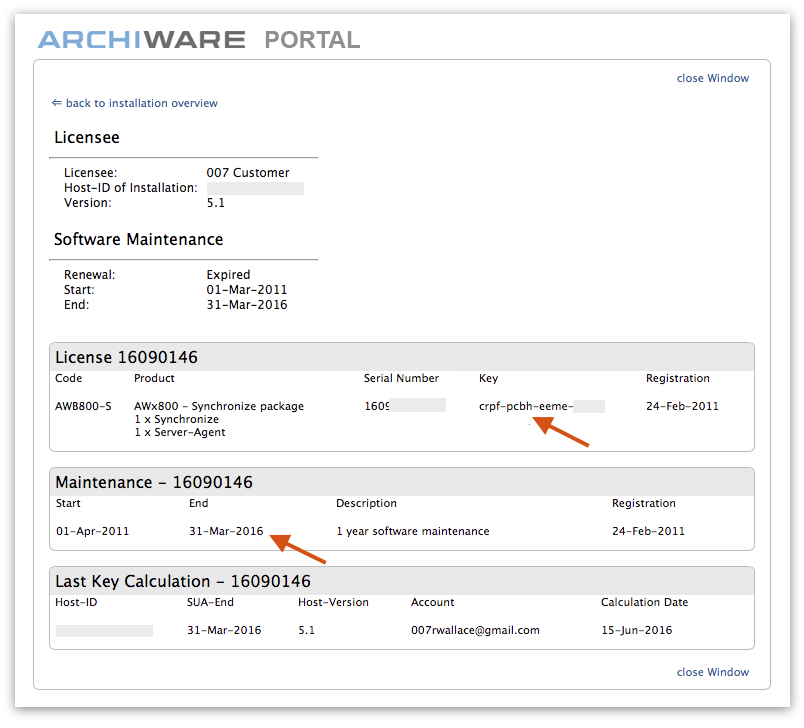804x728 pixels.
Task: Click the redacted Host-ID of Installation value
Action: pyautogui.click(x=255, y=188)
